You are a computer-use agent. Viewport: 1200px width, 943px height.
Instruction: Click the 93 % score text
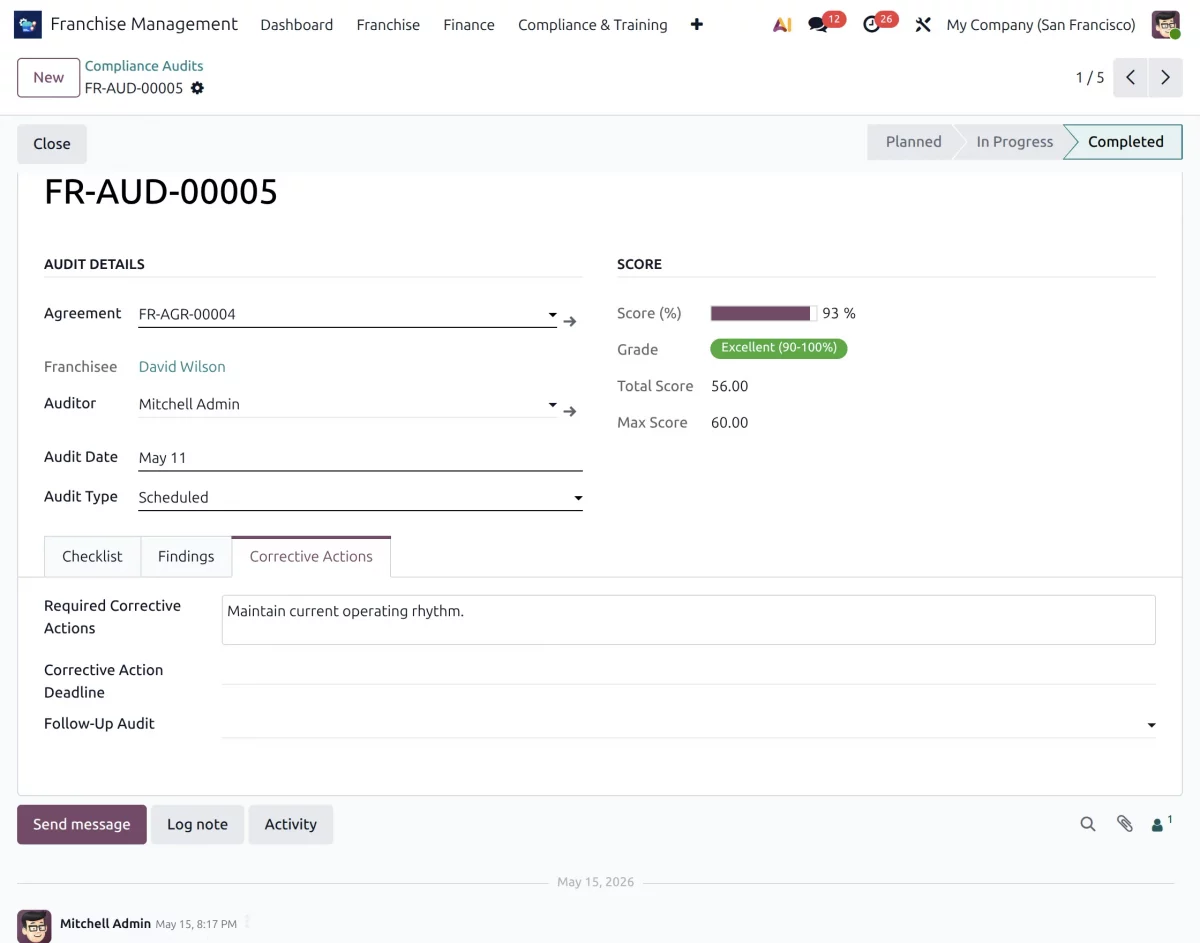839,313
